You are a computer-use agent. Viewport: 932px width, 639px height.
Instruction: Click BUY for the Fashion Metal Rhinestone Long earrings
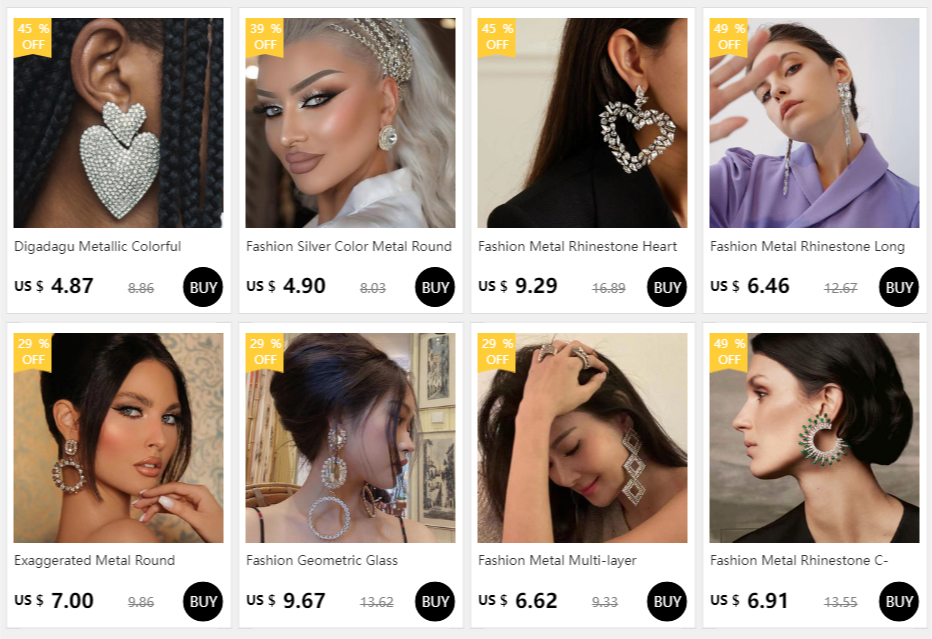coord(899,287)
